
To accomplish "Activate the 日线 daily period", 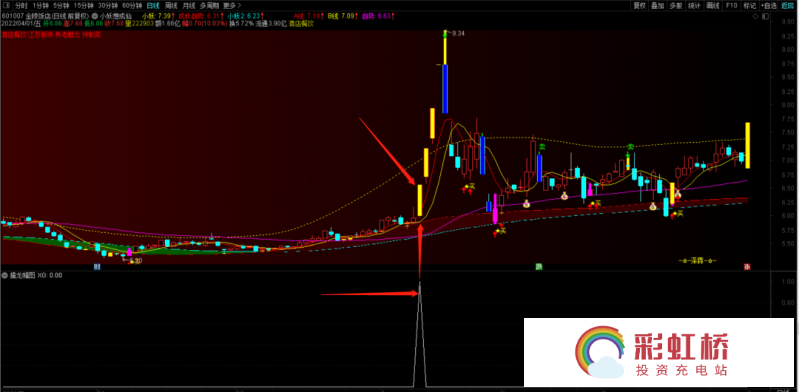I will click(153, 5).
